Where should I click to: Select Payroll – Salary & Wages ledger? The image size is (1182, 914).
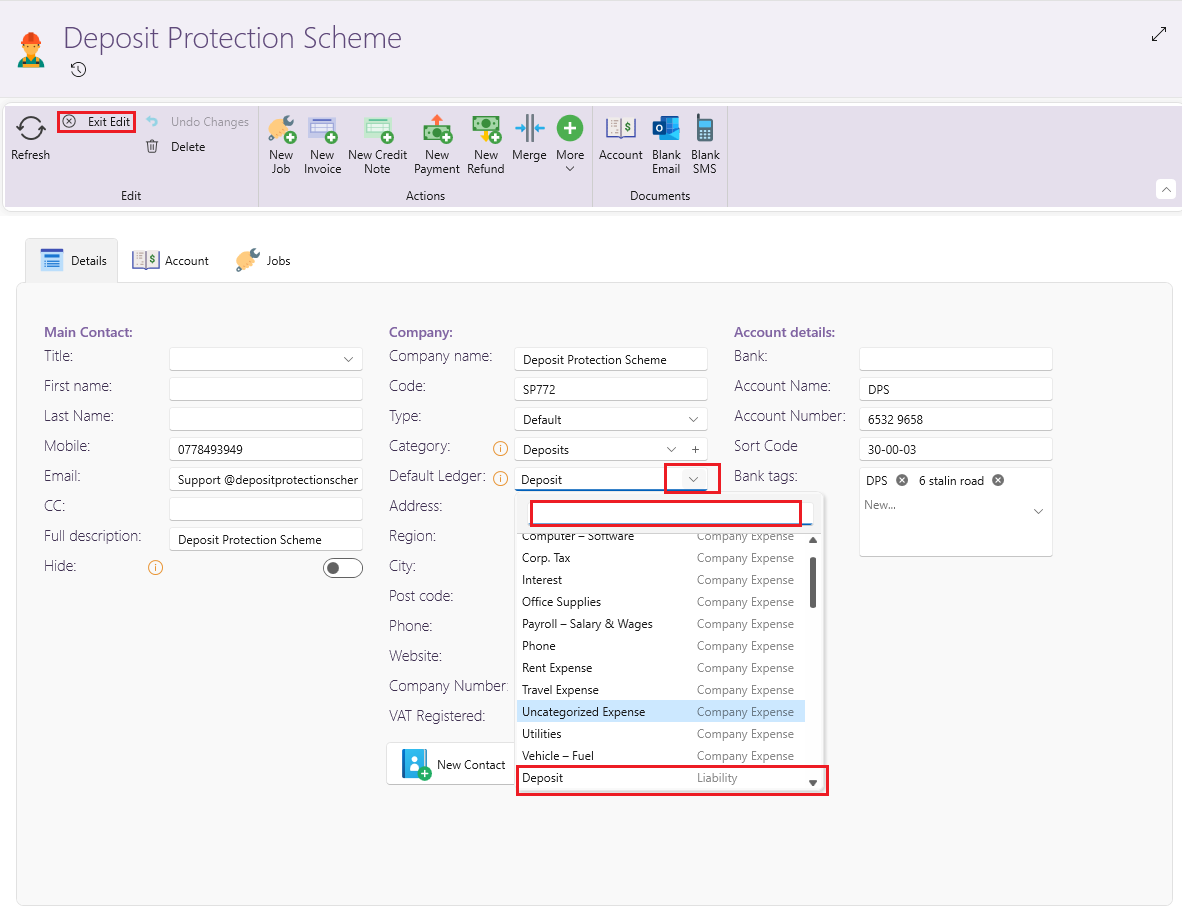coord(660,624)
